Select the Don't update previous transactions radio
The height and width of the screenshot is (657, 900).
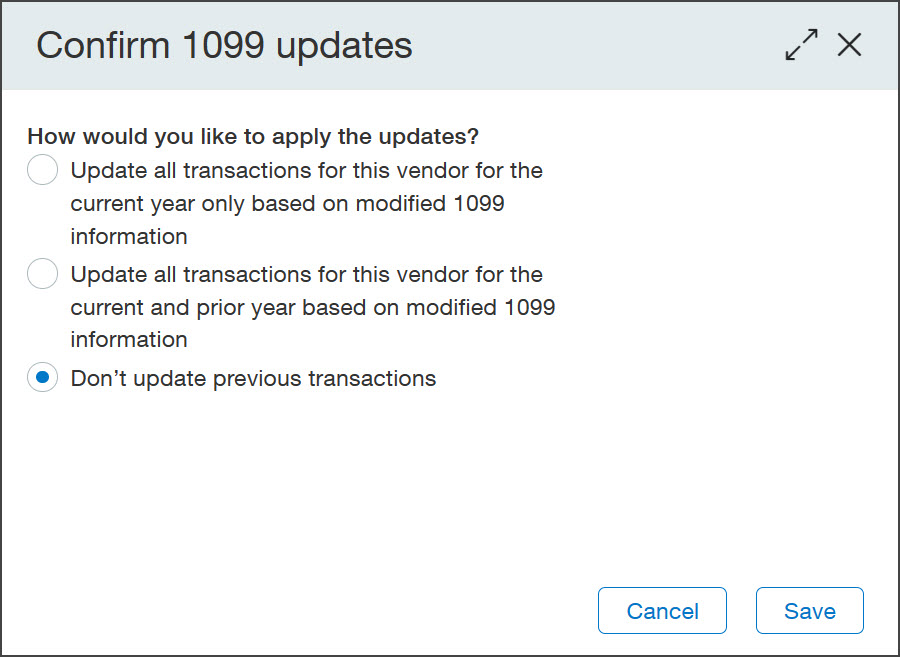tap(42, 378)
